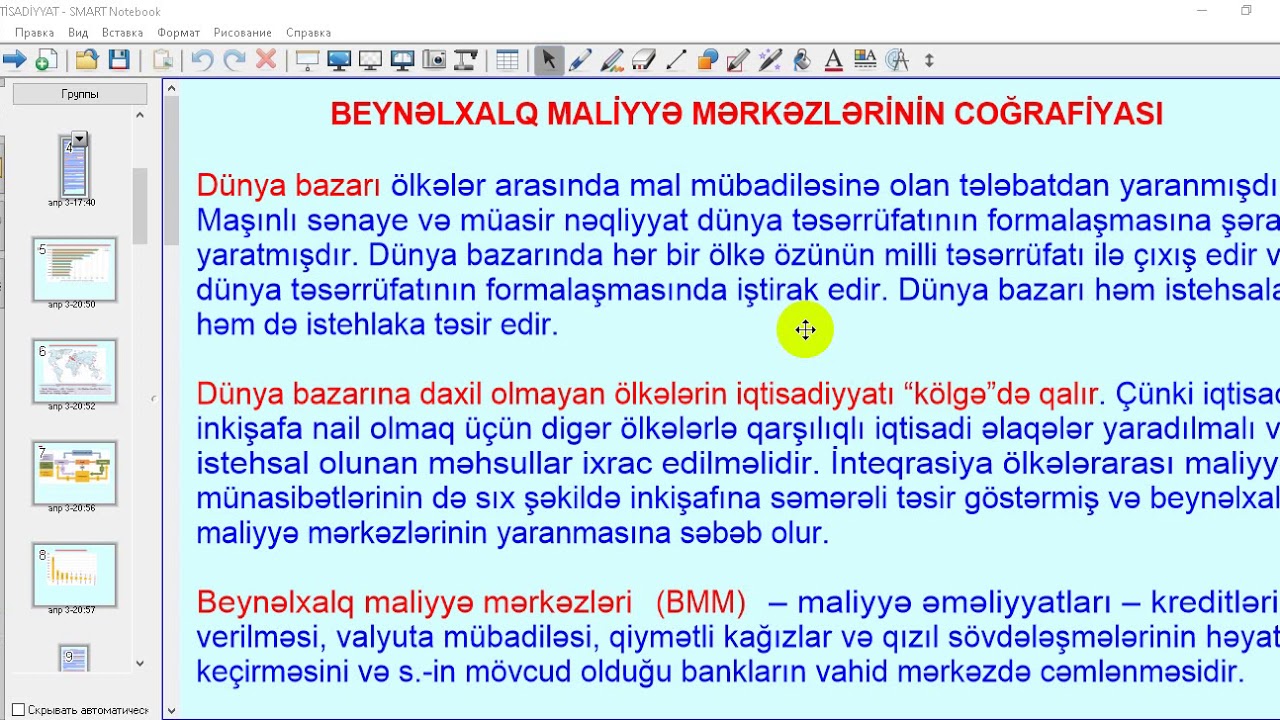Select the Shapes tool
1280x720 pixels.
point(708,60)
